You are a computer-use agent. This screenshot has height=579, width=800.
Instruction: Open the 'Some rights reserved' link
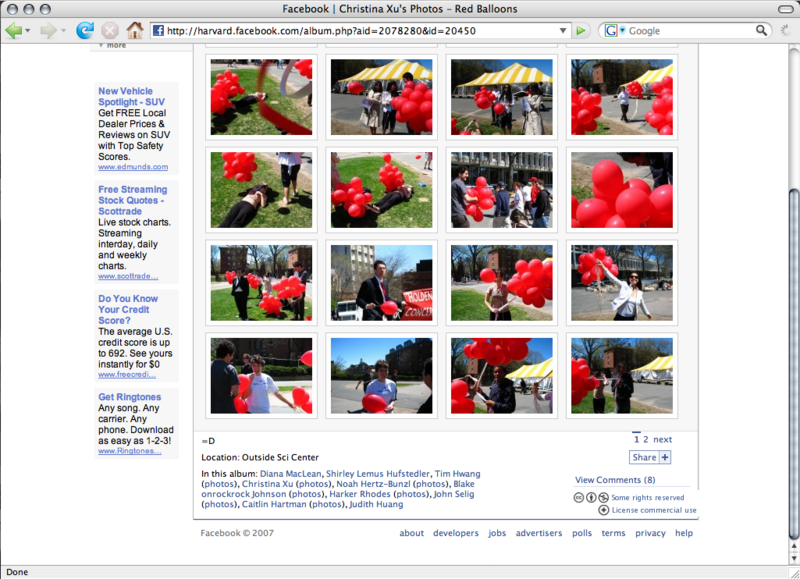coord(647,497)
